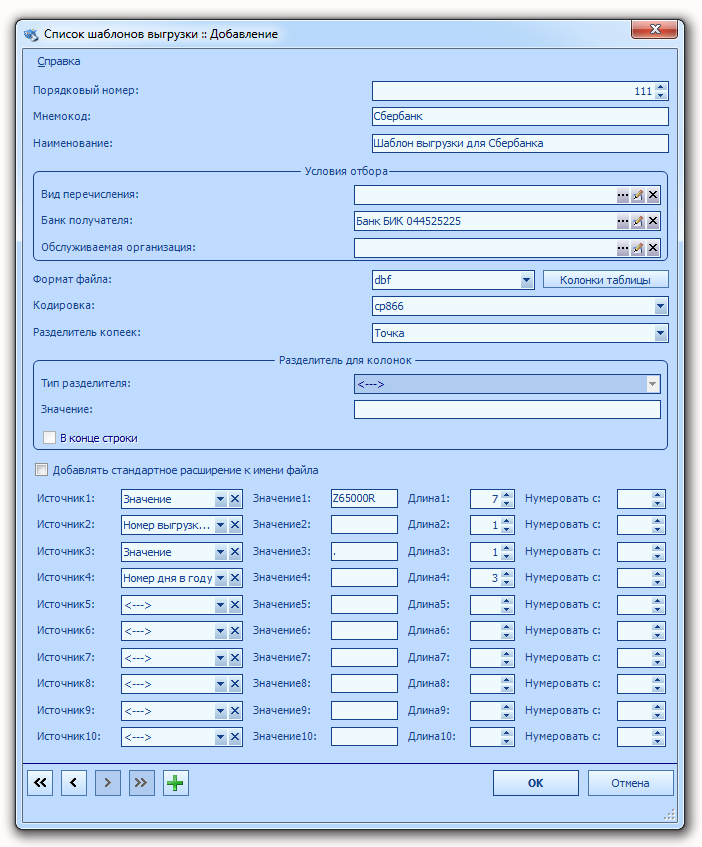Clear the Источник6 selection
The width and height of the screenshot is (702, 847).
coord(235,631)
